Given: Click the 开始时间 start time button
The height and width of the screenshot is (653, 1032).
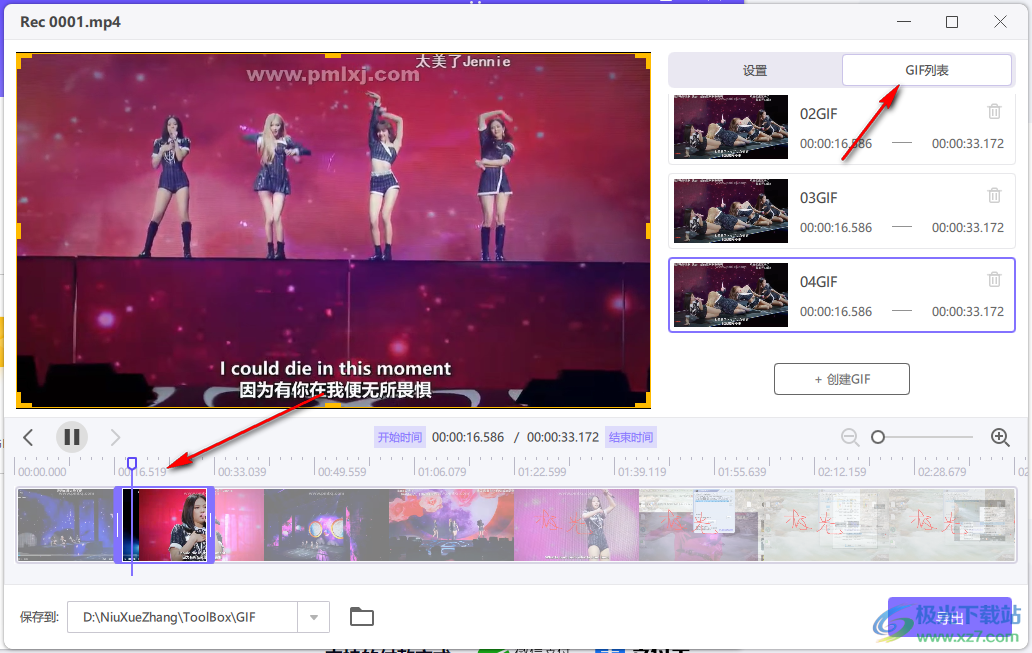Looking at the screenshot, I should (400, 437).
